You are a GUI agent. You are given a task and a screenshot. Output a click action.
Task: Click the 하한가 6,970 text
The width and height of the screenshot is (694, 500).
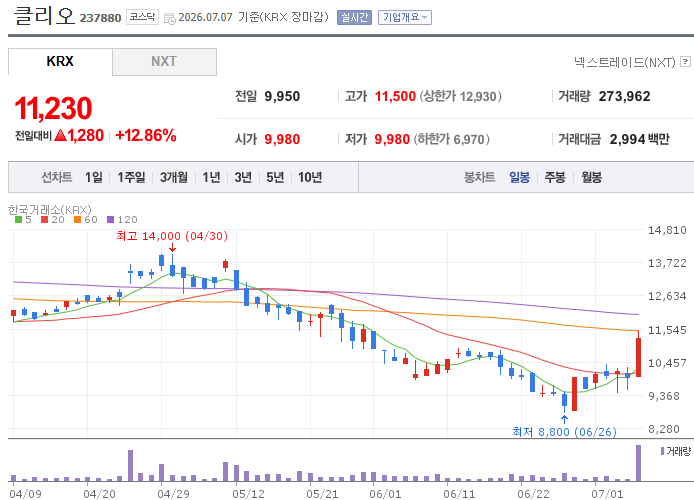coord(451,139)
